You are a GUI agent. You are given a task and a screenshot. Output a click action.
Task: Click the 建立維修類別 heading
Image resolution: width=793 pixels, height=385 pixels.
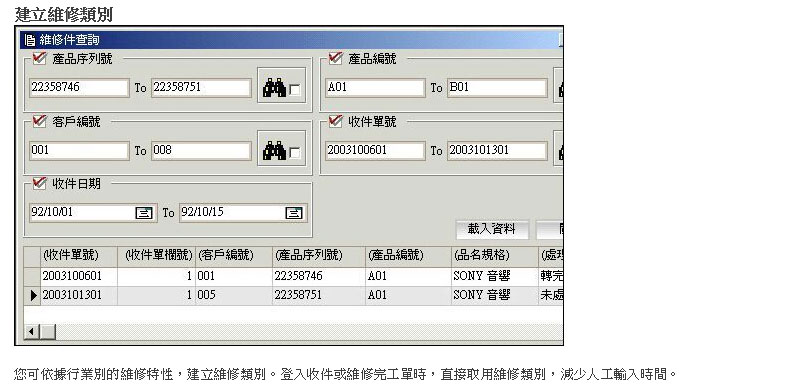coord(64,14)
